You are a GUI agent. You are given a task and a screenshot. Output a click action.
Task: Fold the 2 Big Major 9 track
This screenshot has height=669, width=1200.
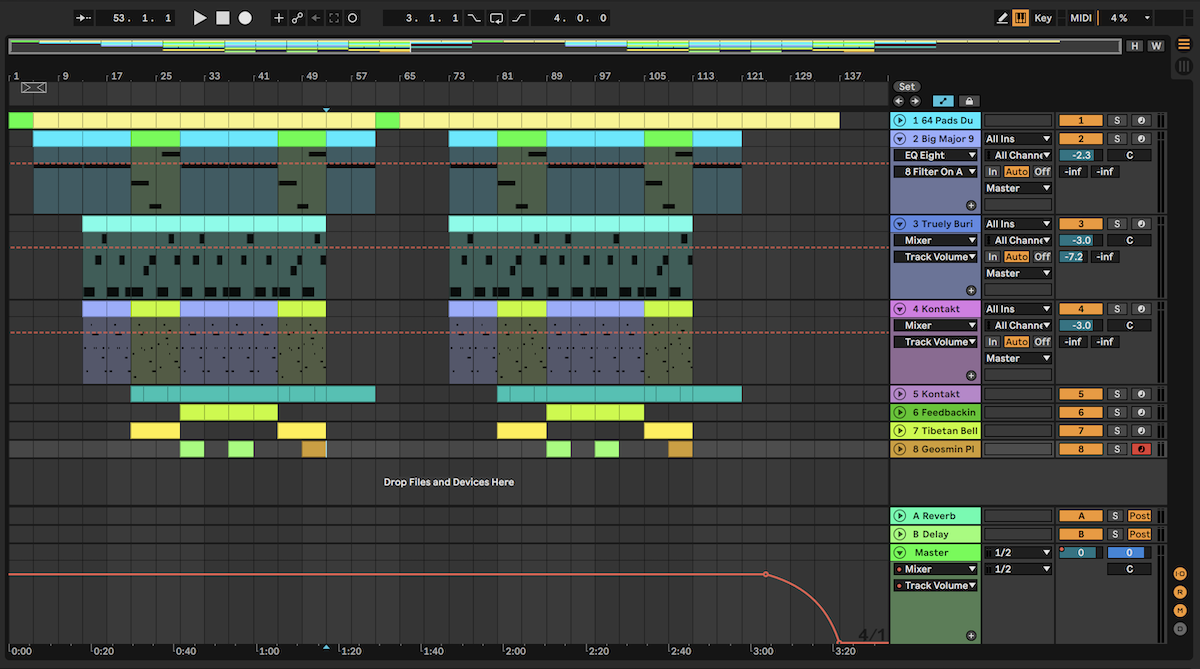[900, 139]
